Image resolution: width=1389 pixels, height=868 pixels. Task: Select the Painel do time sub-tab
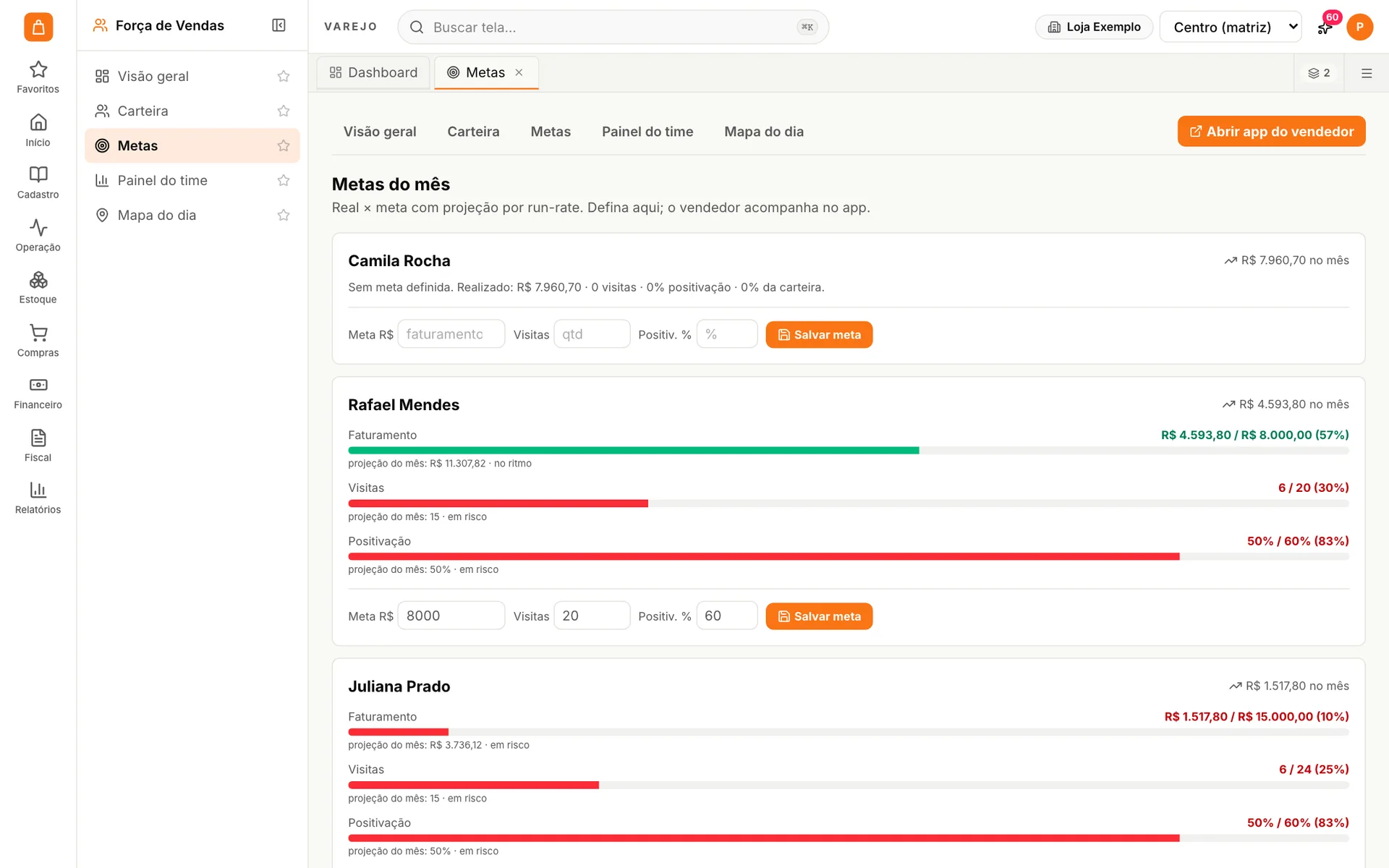pos(647,132)
